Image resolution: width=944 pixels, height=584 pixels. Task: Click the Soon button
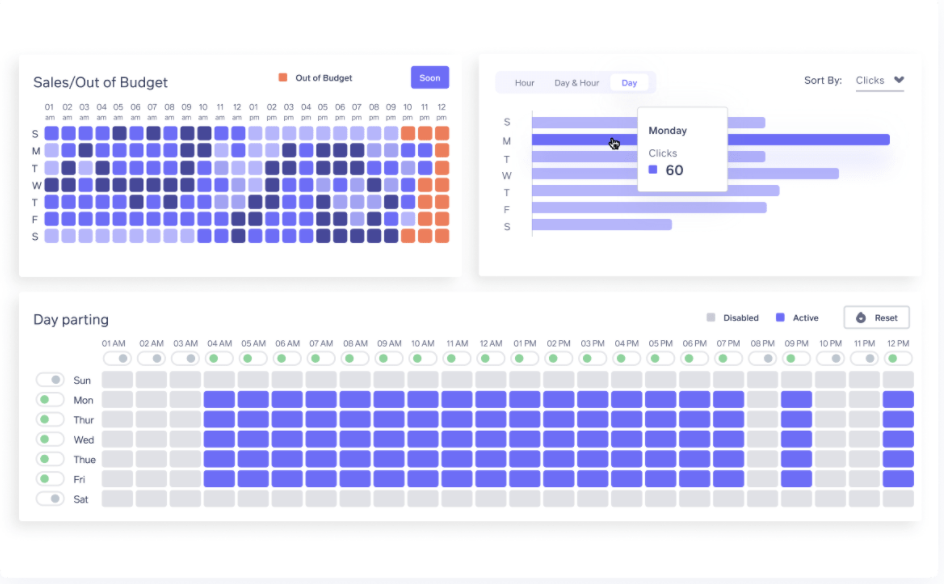click(430, 78)
